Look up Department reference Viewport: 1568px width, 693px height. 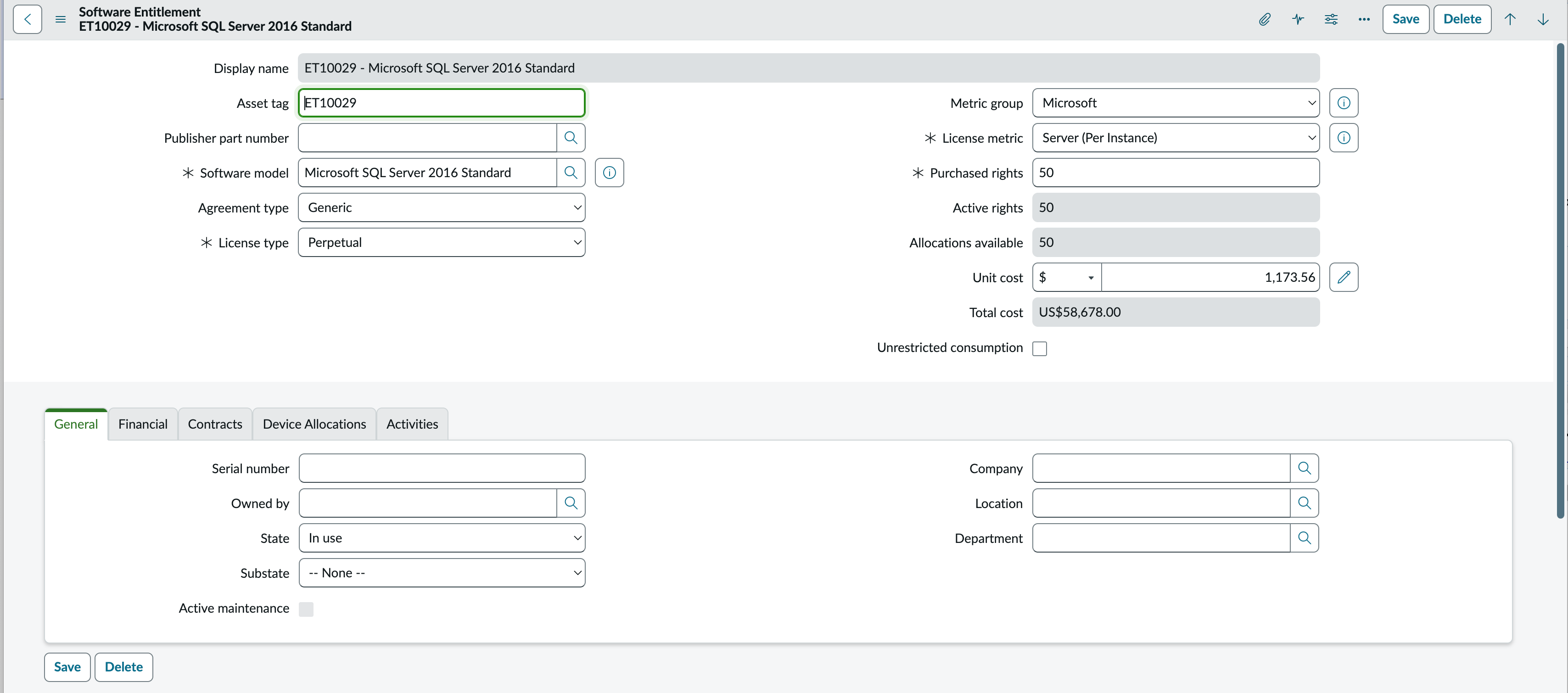1304,538
